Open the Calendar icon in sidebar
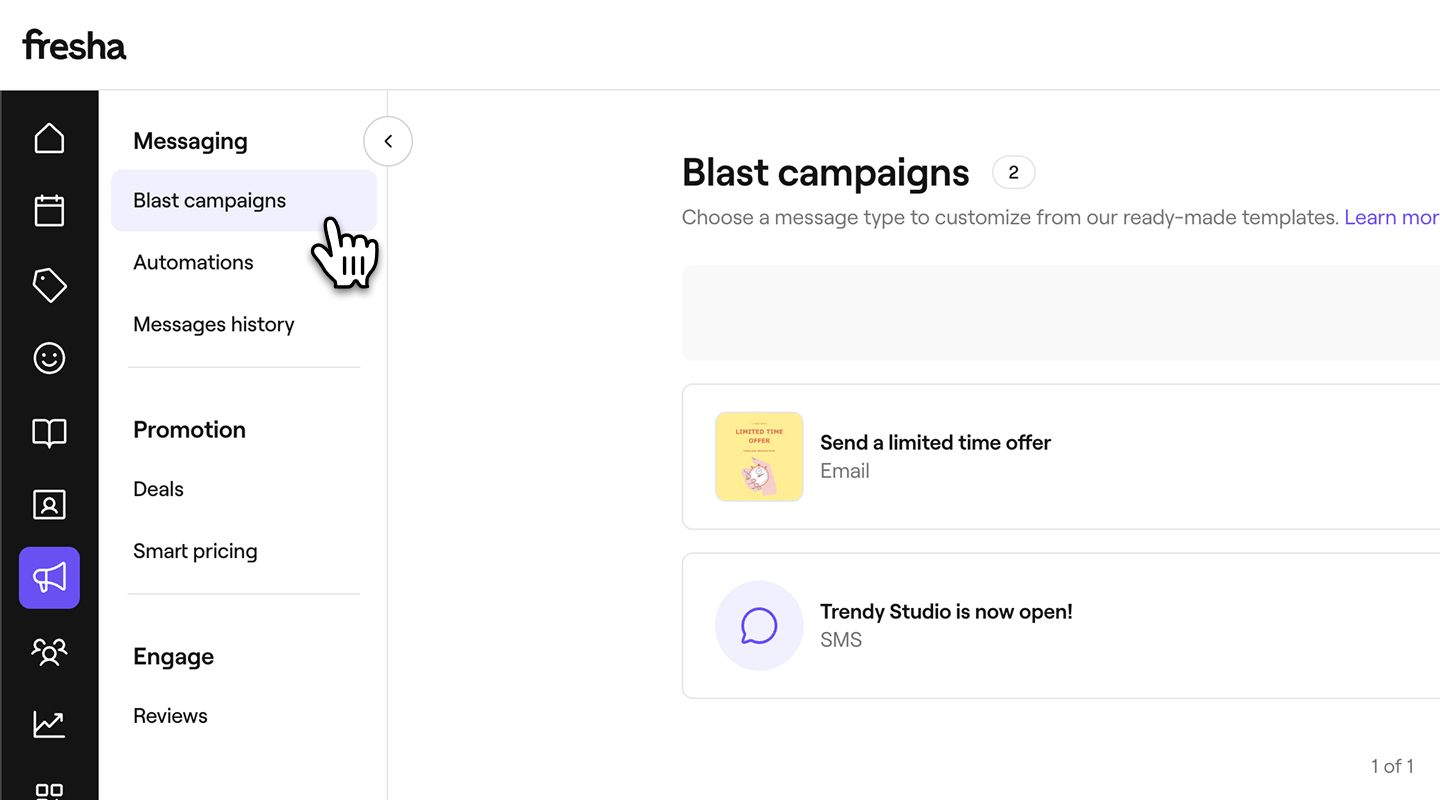The width and height of the screenshot is (1440, 800). [49, 210]
